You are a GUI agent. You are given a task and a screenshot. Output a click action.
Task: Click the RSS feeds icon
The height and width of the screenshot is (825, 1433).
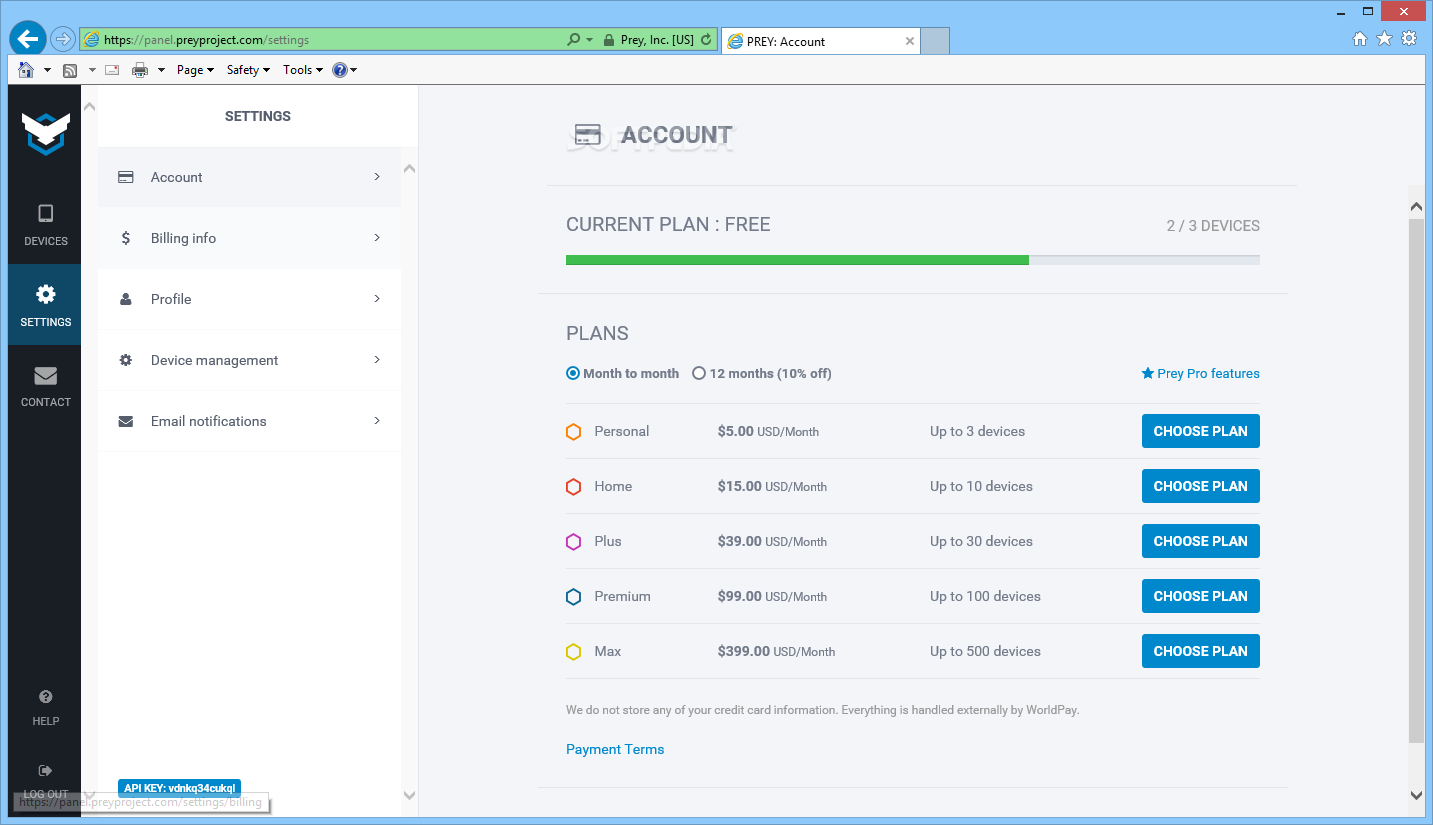tap(70, 70)
